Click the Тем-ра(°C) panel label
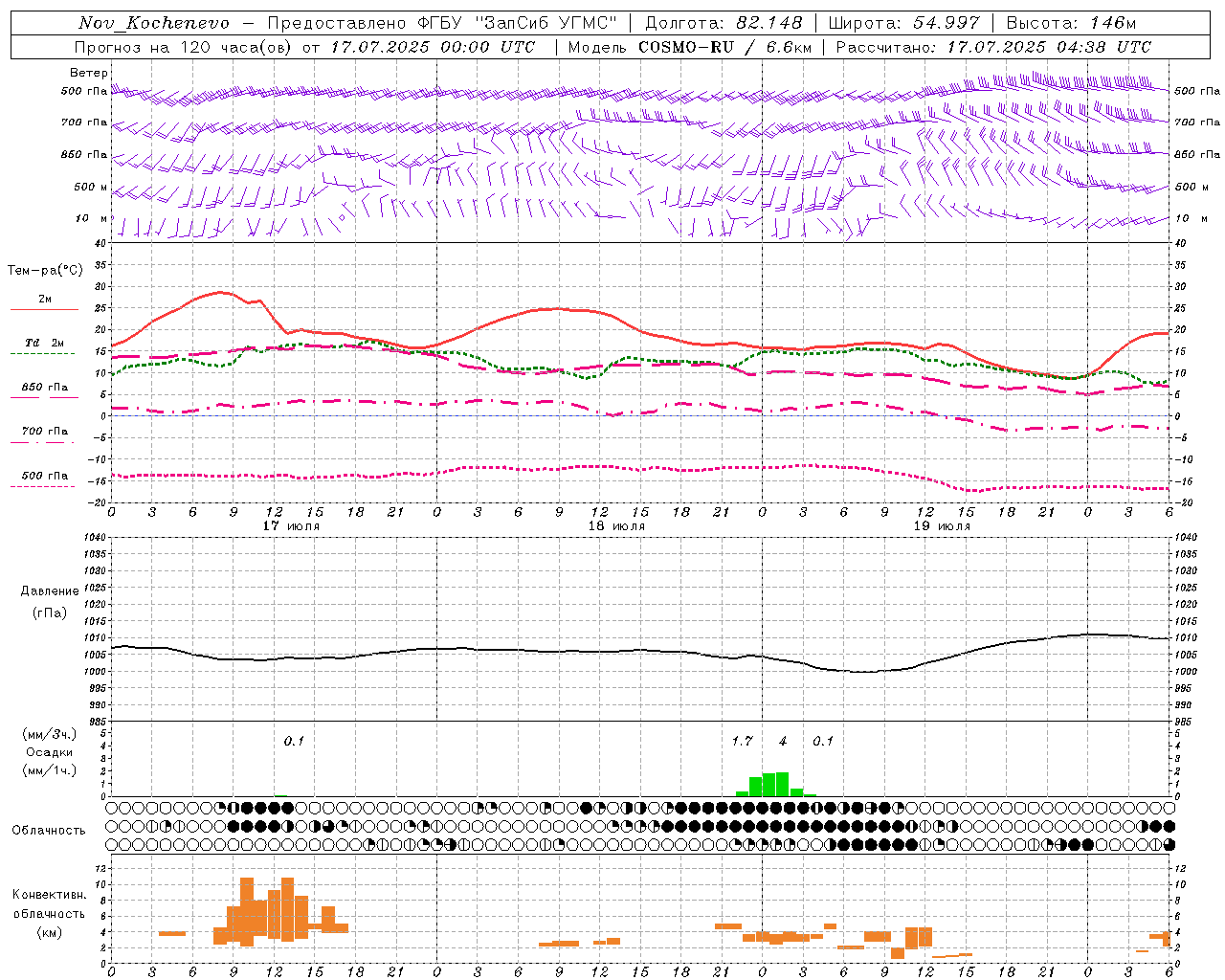Viewport: 1225px width, 980px height. (x=45, y=271)
